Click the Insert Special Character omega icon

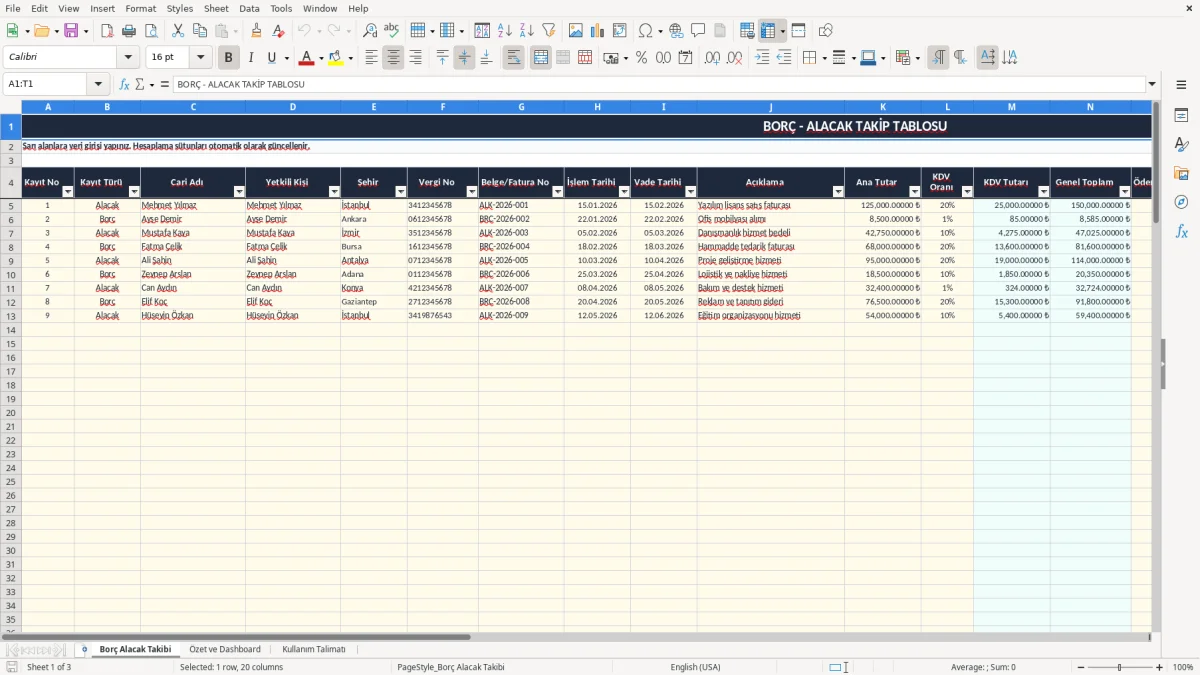pyautogui.click(x=645, y=31)
